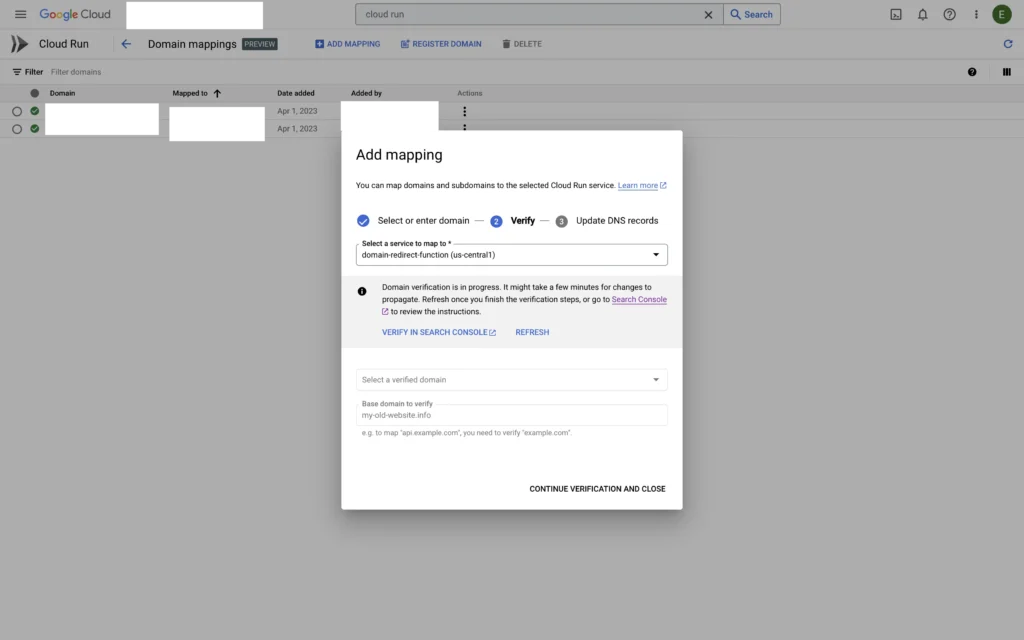Open the Select a verified domain dropdown
The image size is (1024, 640).
511,379
